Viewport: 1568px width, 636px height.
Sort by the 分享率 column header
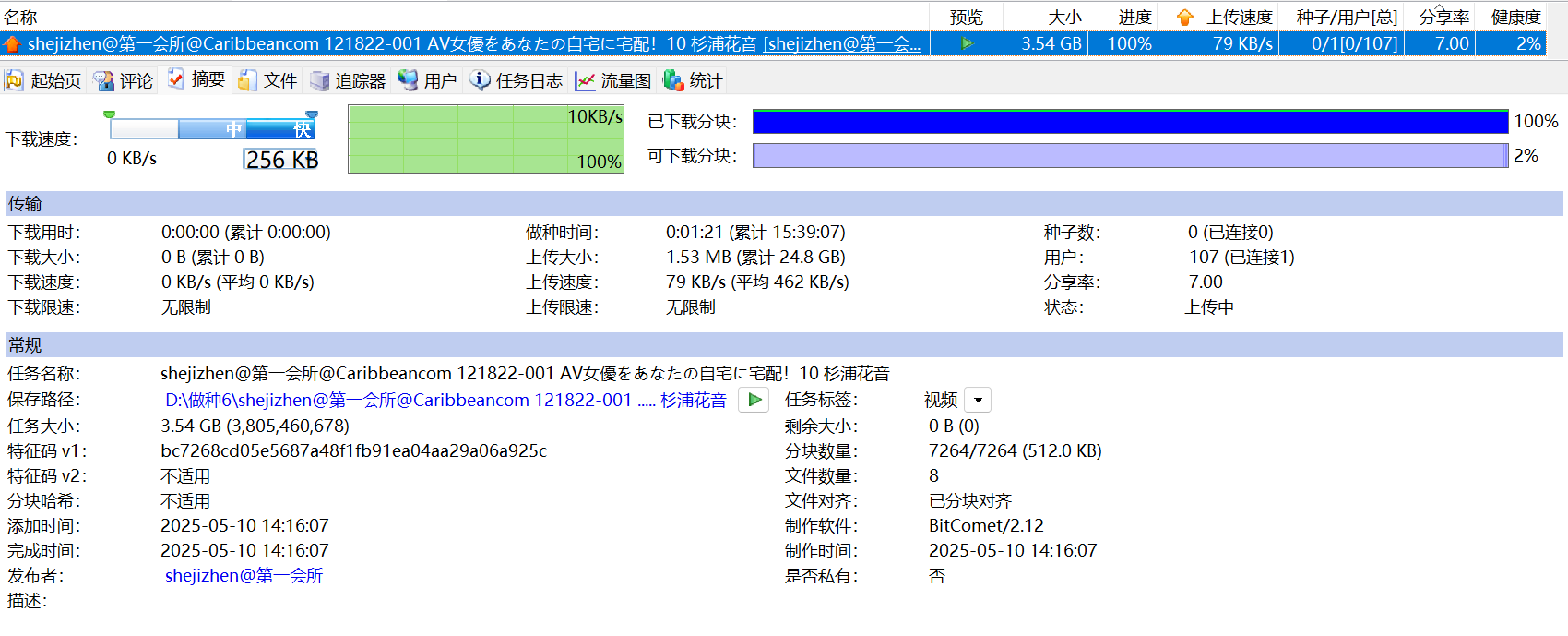pos(1444,18)
